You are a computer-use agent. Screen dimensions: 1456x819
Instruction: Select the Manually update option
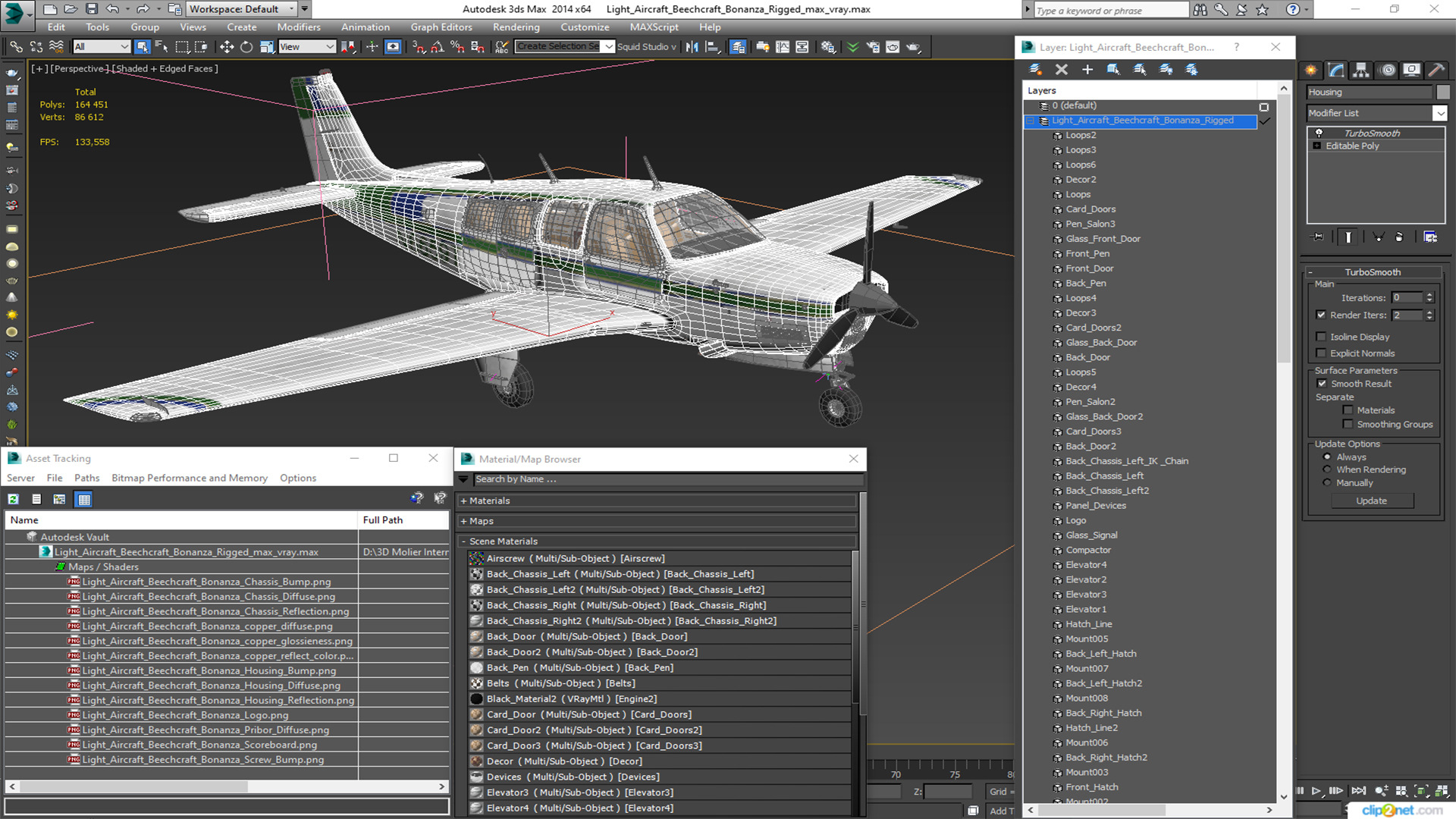click(x=1327, y=482)
